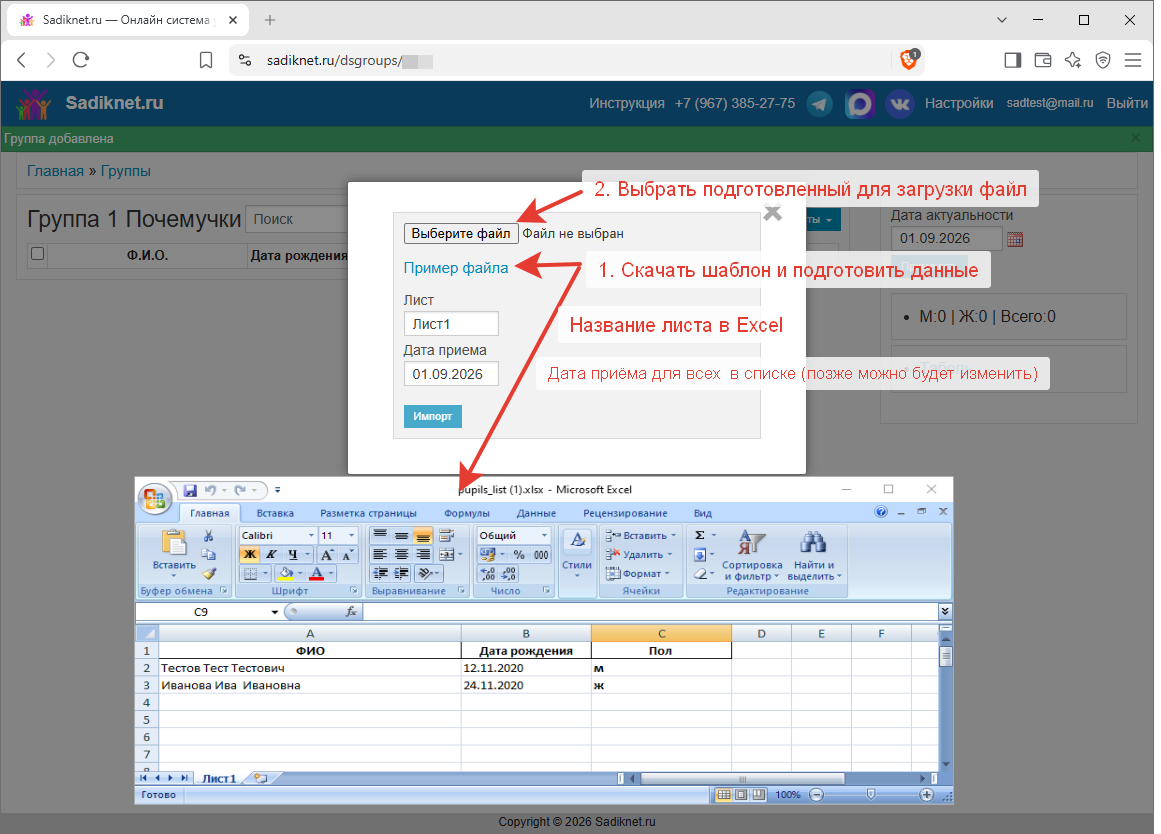The width and height of the screenshot is (1161, 834).
Task: Open the Telegram icon in site header
Action: [x=820, y=104]
